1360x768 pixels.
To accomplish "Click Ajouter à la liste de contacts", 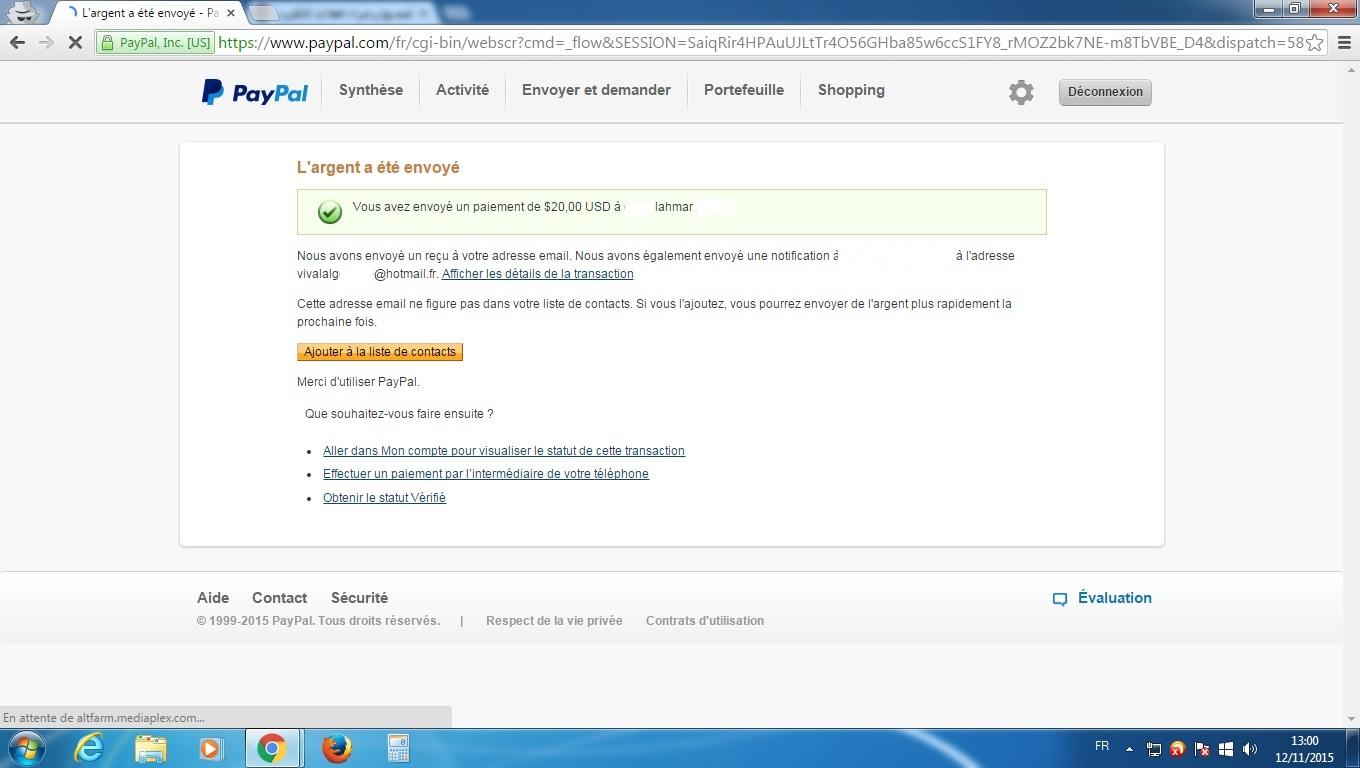I will point(380,352).
